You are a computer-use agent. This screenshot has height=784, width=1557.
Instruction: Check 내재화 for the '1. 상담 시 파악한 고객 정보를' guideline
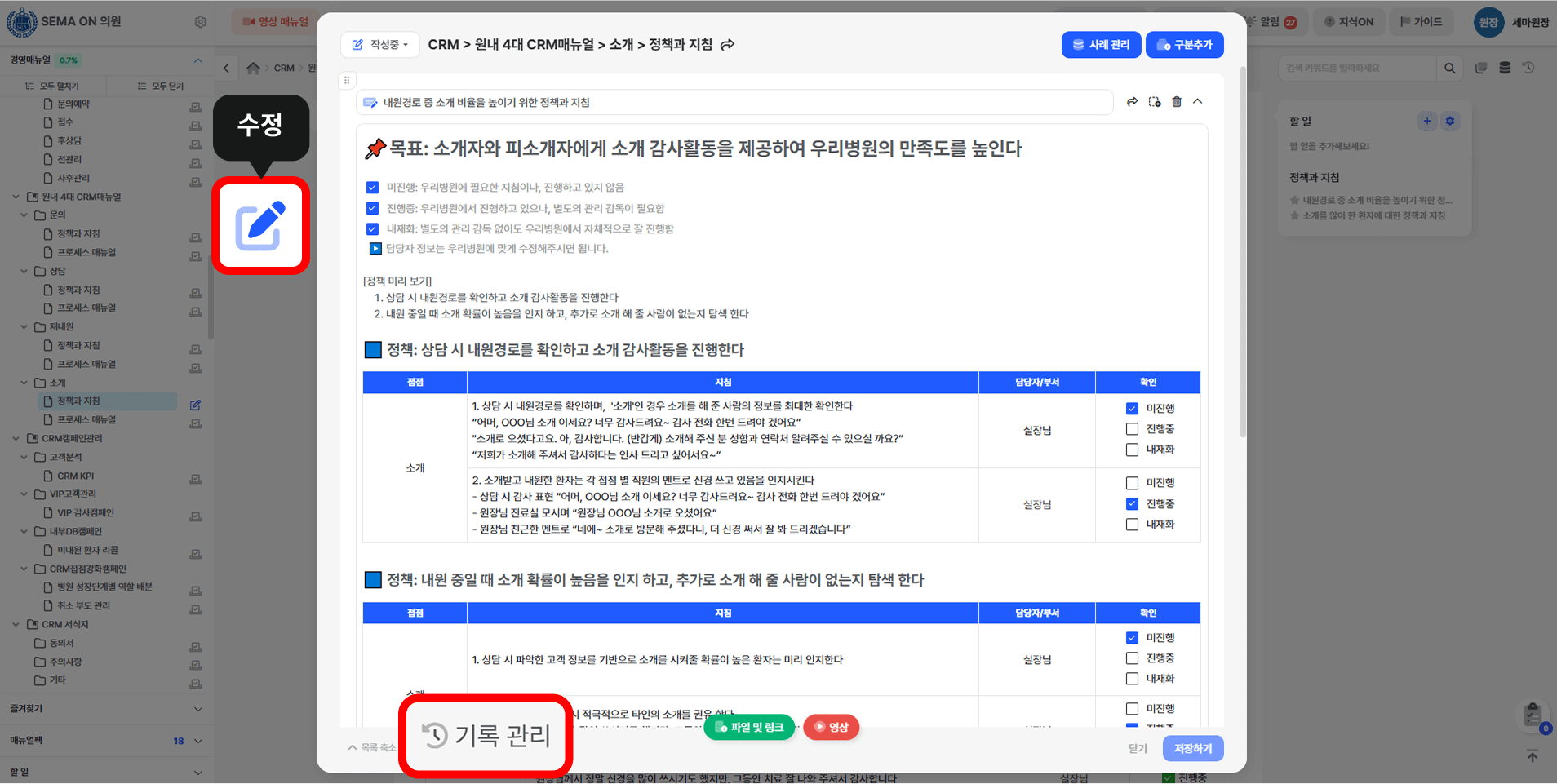[x=1132, y=679]
